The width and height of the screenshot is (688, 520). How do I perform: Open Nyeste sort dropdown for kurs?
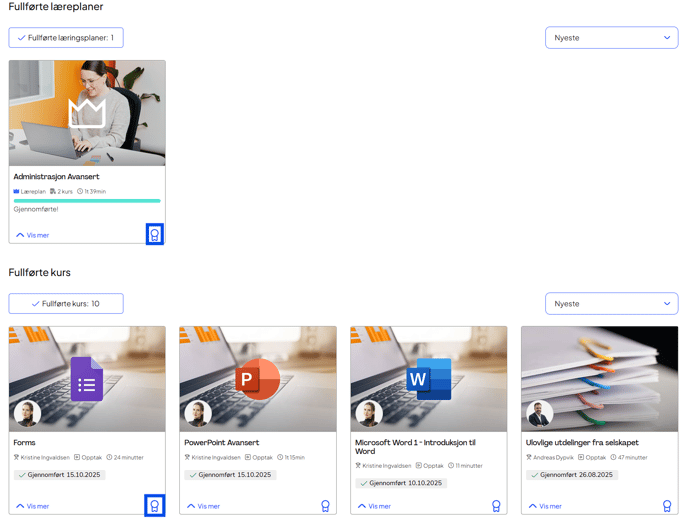(611, 303)
